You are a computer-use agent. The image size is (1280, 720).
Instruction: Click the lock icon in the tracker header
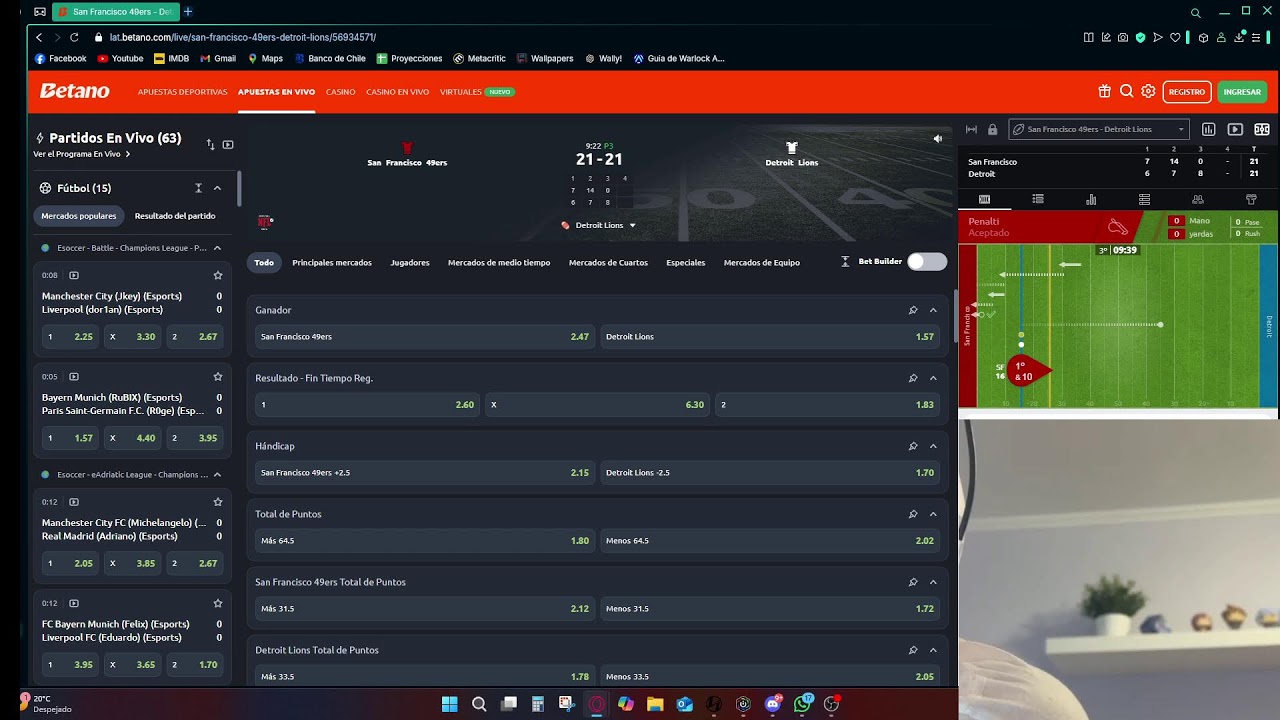[992, 129]
